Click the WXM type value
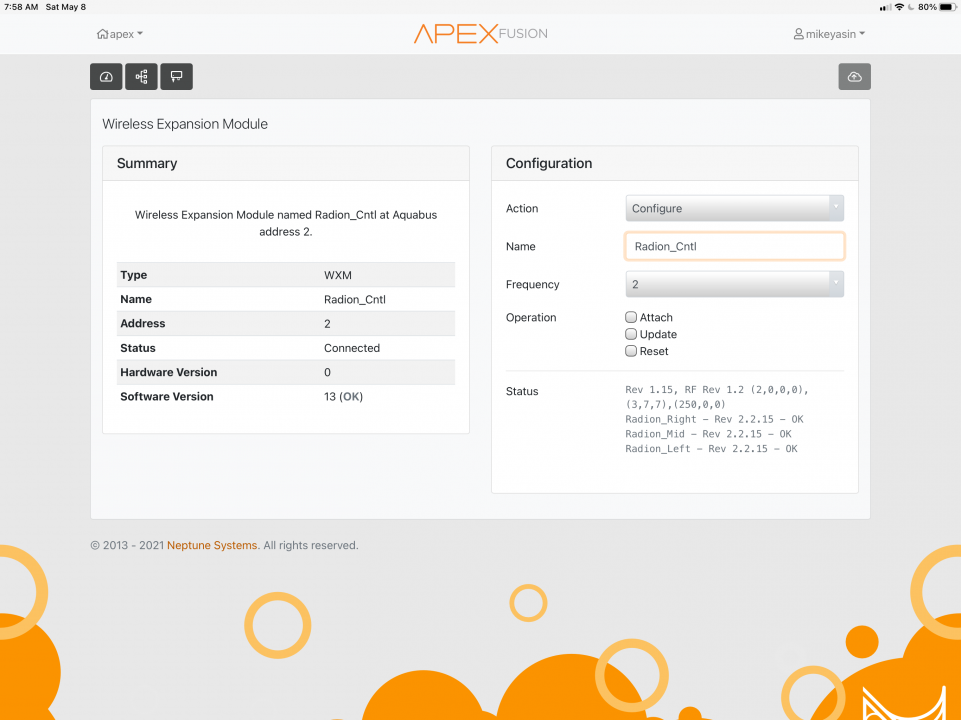Image resolution: width=961 pixels, height=720 pixels. point(338,275)
